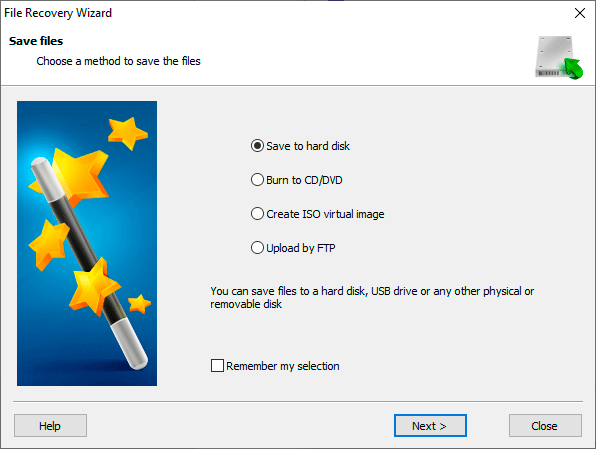Click the Remember my selection label text

[x=283, y=366]
